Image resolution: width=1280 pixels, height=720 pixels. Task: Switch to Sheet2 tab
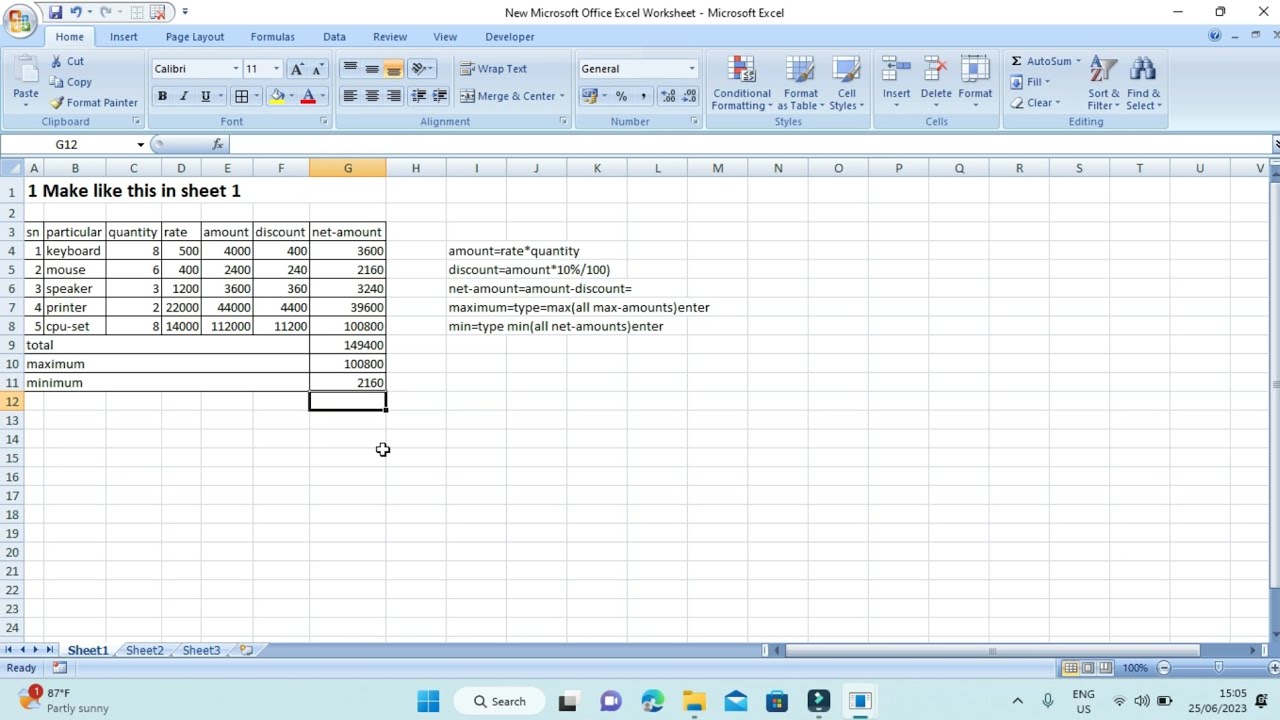[x=144, y=650]
